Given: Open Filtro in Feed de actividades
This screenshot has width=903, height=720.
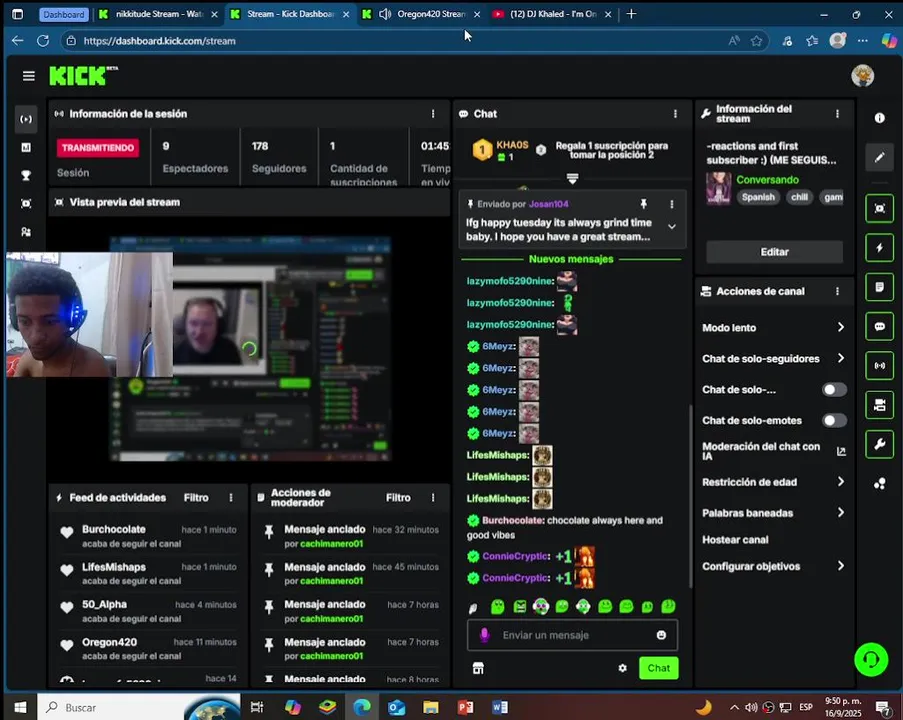Looking at the screenshot, I should click(x=196, y=498).
